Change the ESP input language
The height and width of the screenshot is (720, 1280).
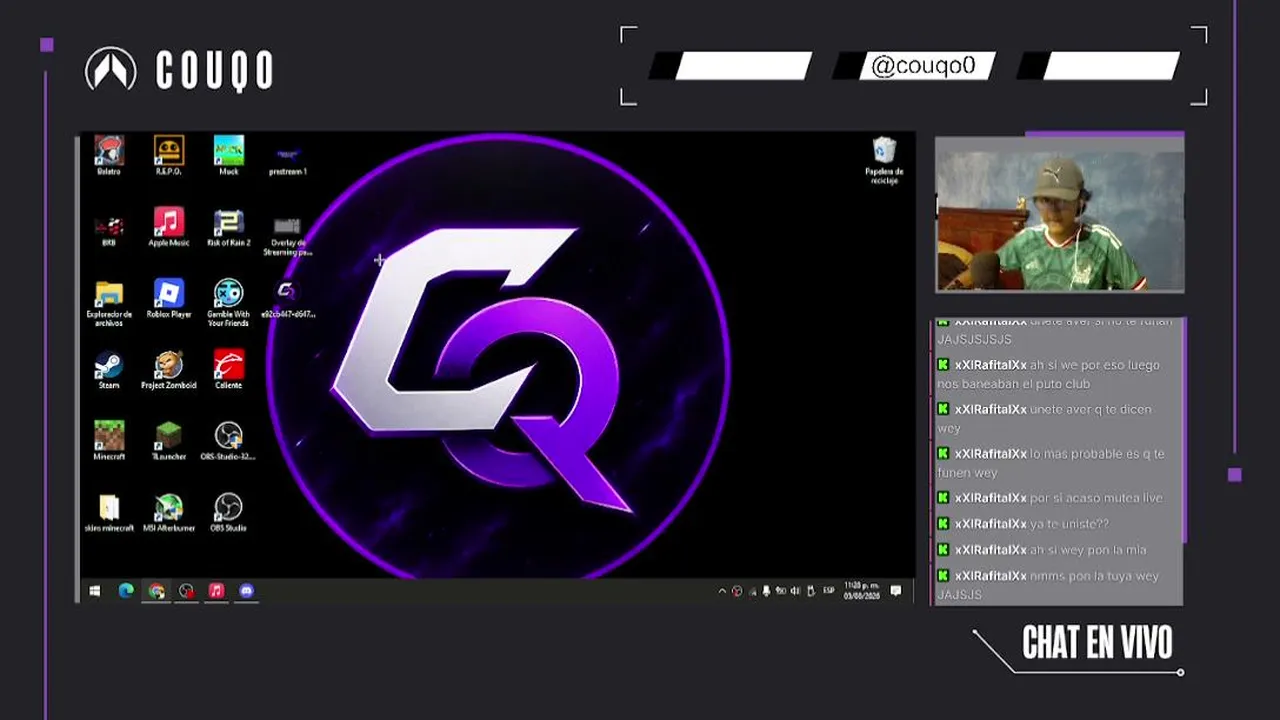pyautogui.click(x=829, y=591)
